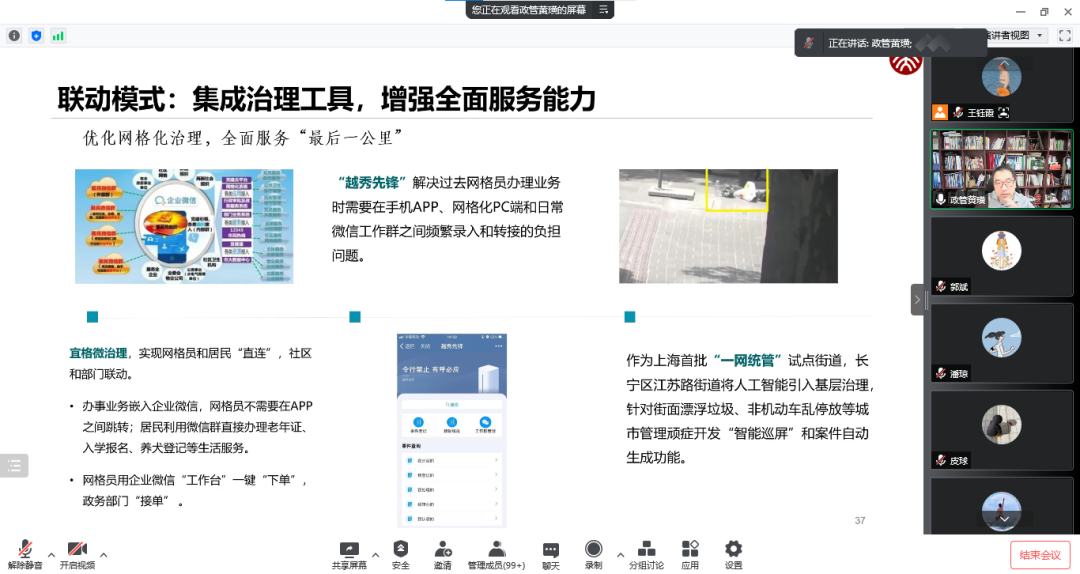Viewport: 1080px width, 574px height.
Task: Expand video options arrow beside 开启视频
Action: tap(103, 554)
